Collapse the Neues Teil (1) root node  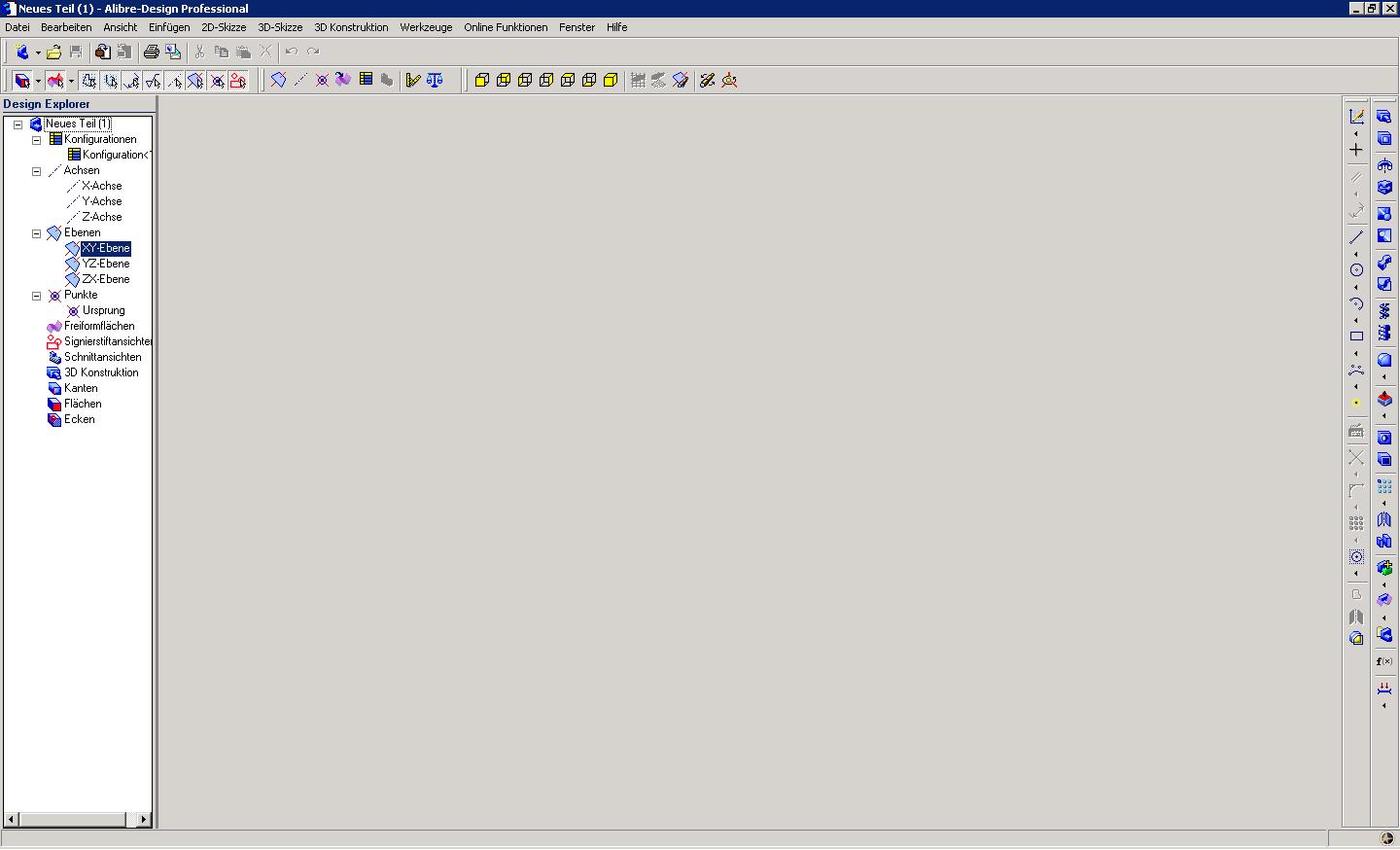[17, 124]
